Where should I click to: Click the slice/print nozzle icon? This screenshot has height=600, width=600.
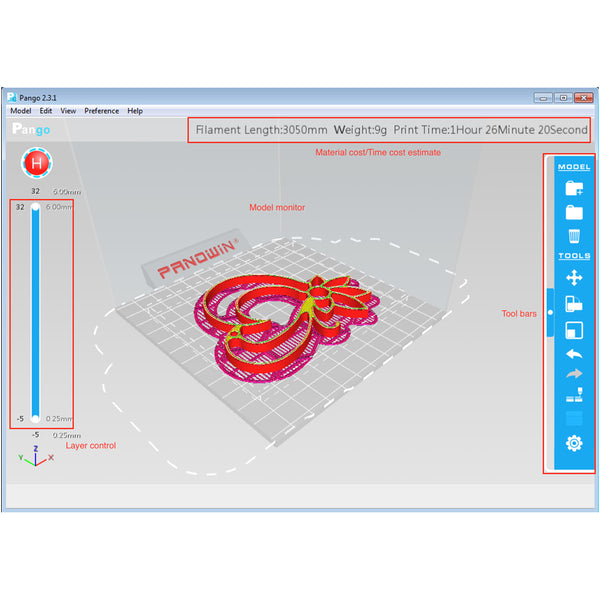pos(574,397)
